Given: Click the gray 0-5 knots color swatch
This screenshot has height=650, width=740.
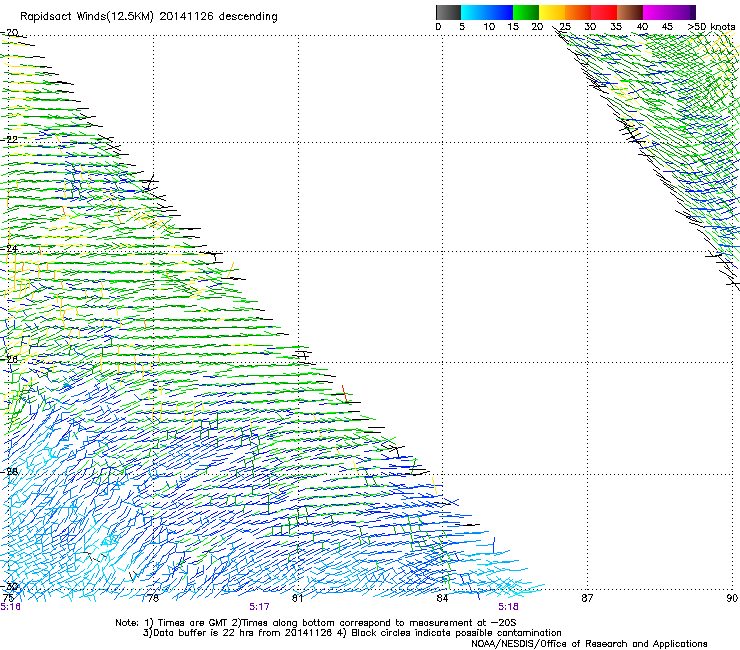Looking at the screenshot, I should (x=448, y=12).
